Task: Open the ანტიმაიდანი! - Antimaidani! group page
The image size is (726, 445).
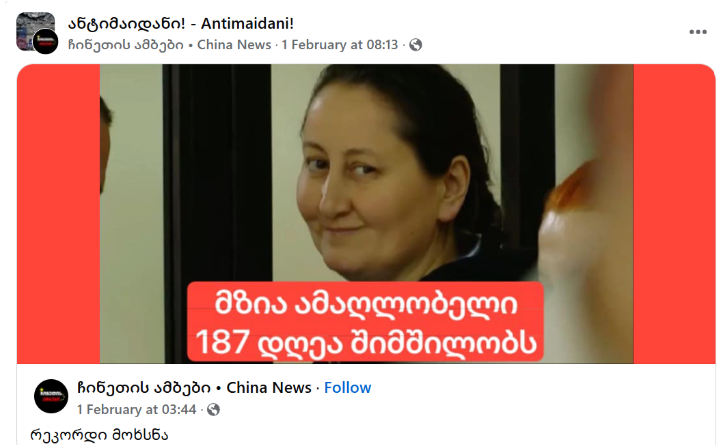Action: [x=181, y=23]
